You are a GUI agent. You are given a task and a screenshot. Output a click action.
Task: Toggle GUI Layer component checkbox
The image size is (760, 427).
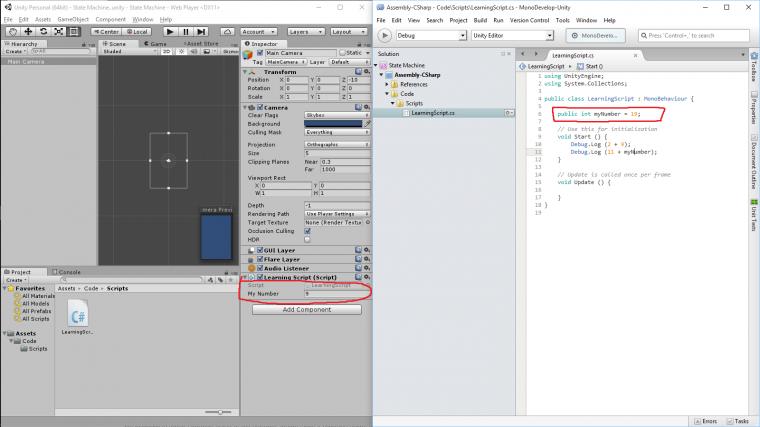[260, 250]
